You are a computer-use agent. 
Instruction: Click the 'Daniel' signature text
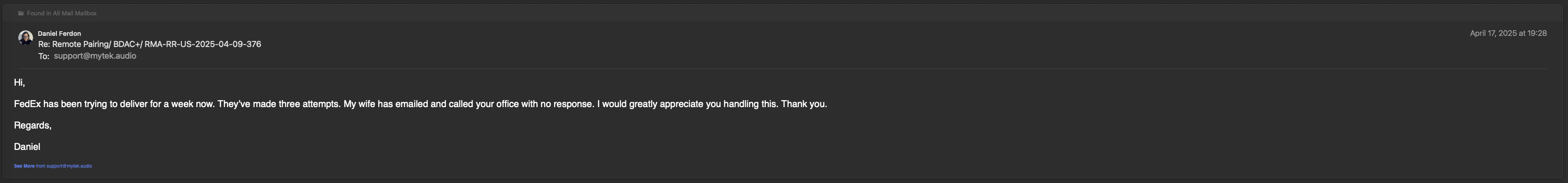point(27,147)
